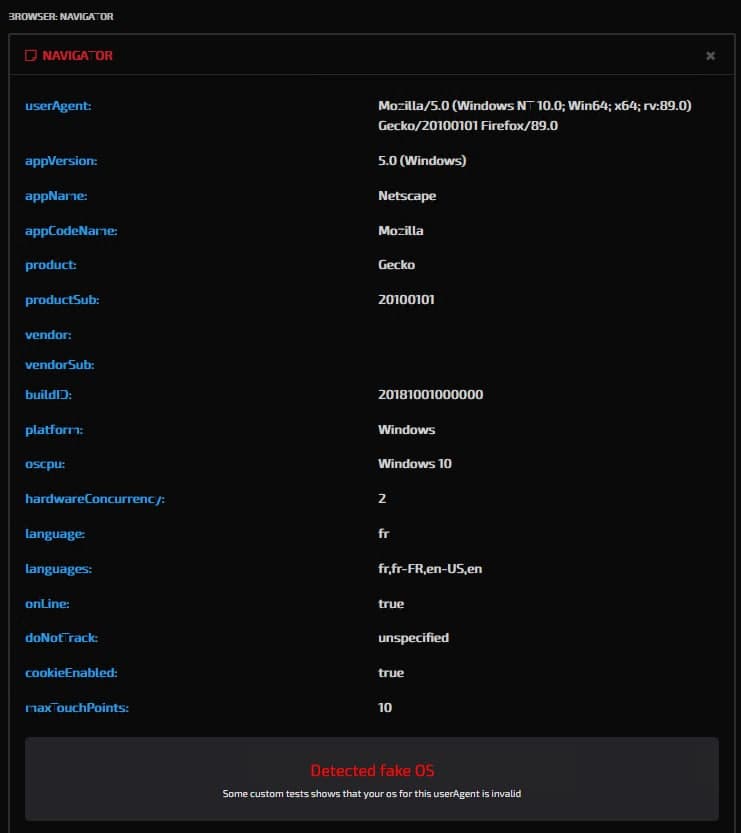
Task: Click the Detected fake OS warning heading
Action: (372, 771)
